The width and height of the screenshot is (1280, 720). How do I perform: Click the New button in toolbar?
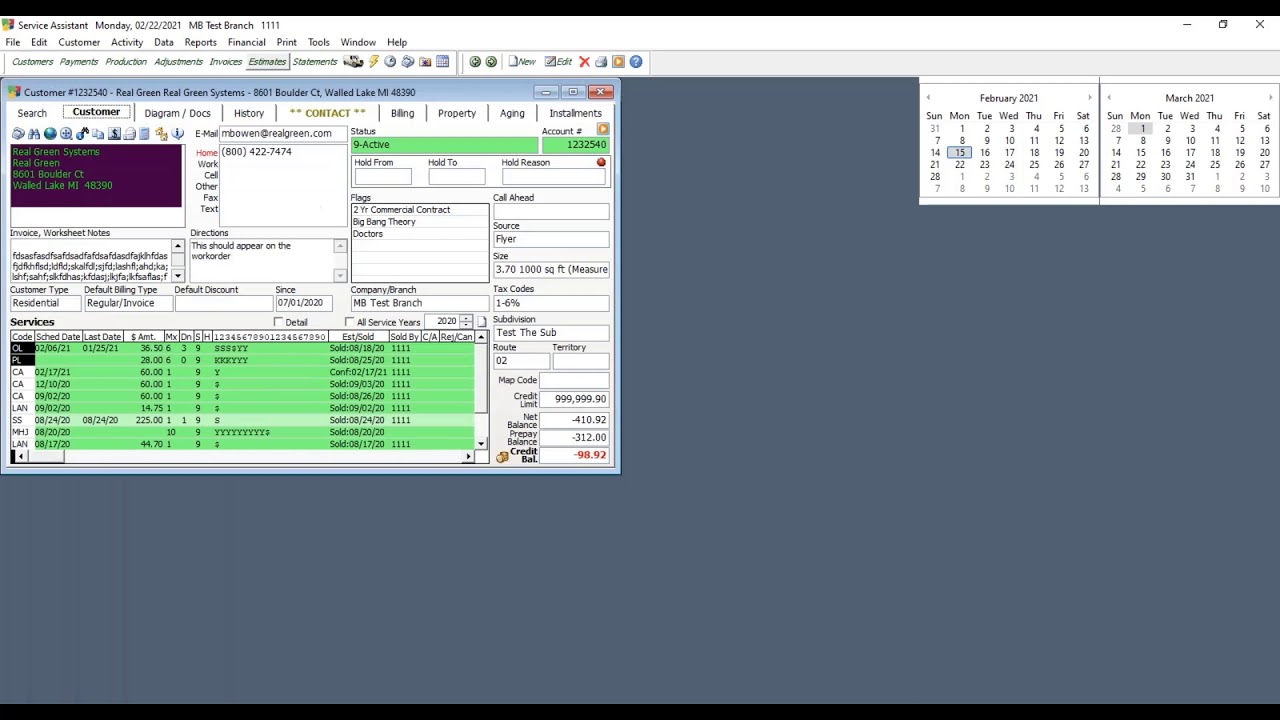pyautogui.click(x=522, y=62)
